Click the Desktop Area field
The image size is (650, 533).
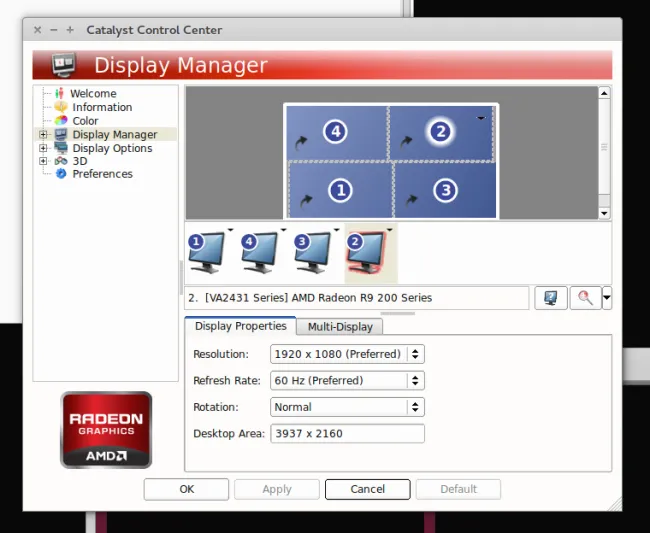347,434
